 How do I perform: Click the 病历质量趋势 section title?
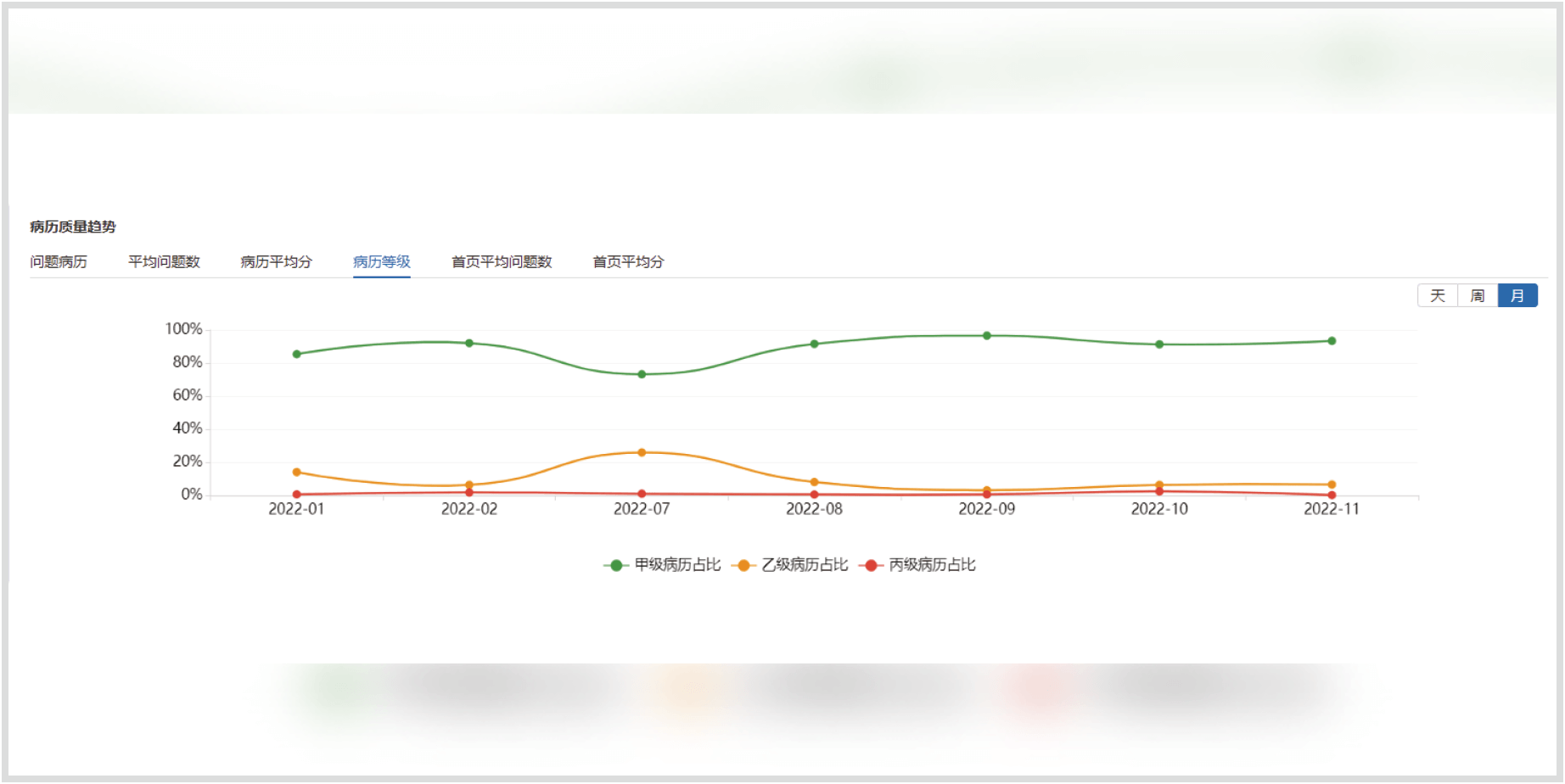point(73,227)
